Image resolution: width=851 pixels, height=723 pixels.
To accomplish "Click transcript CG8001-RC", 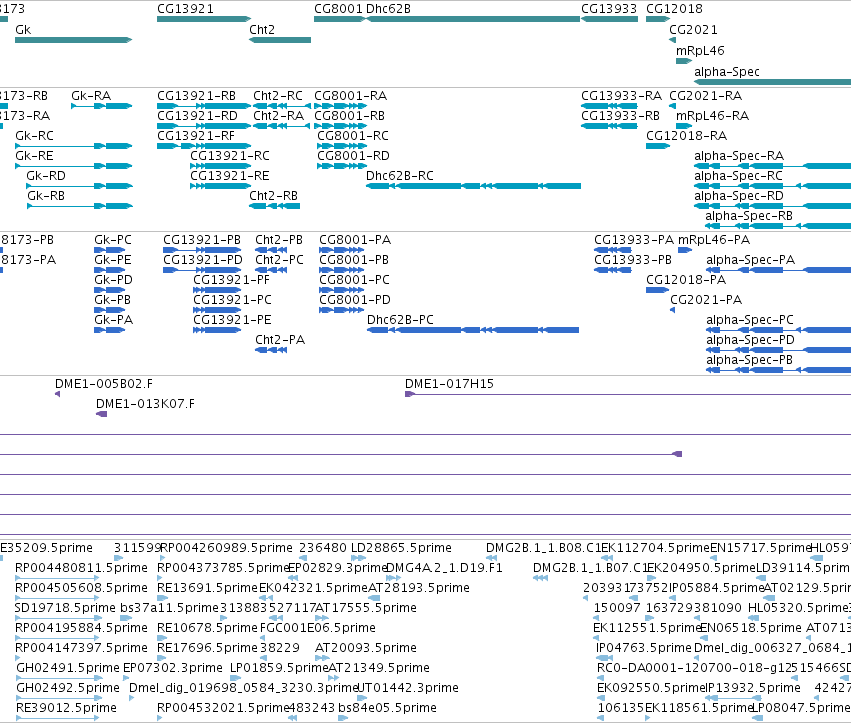I will click(342, 146).
